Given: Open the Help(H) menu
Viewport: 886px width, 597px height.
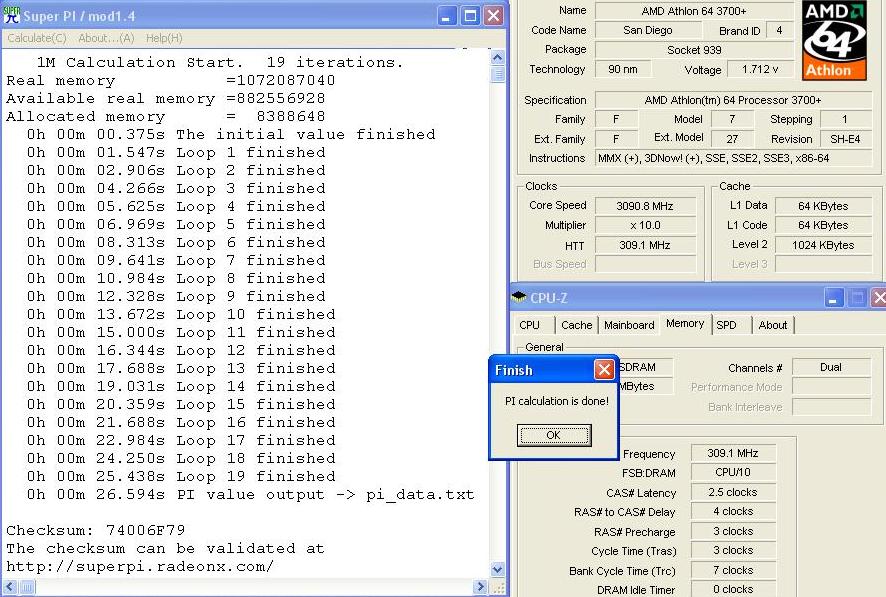Looking at the screenshot, I should [x=164, y=38].
